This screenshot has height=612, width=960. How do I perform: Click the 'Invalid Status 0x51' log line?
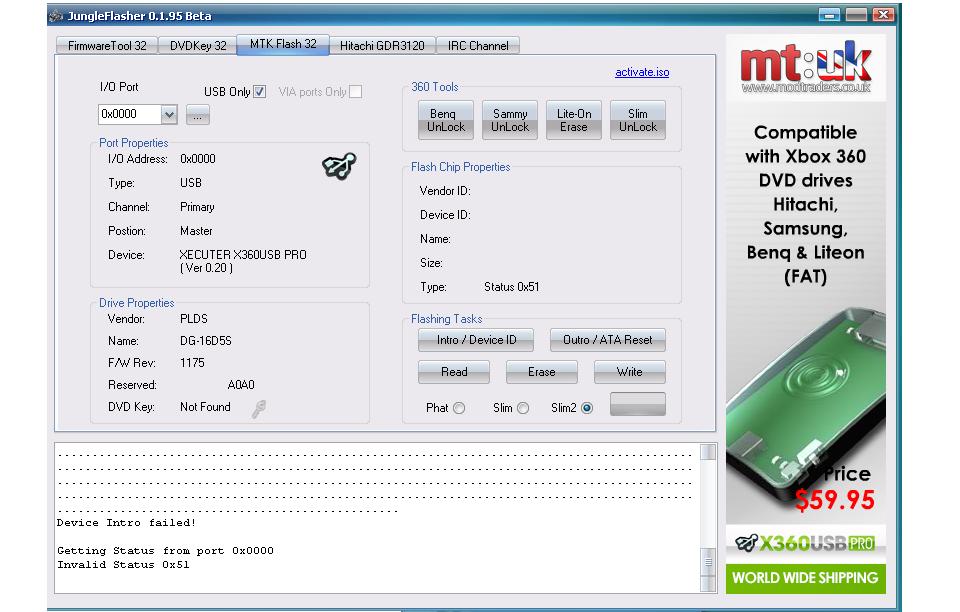click(x=123, y=564)
